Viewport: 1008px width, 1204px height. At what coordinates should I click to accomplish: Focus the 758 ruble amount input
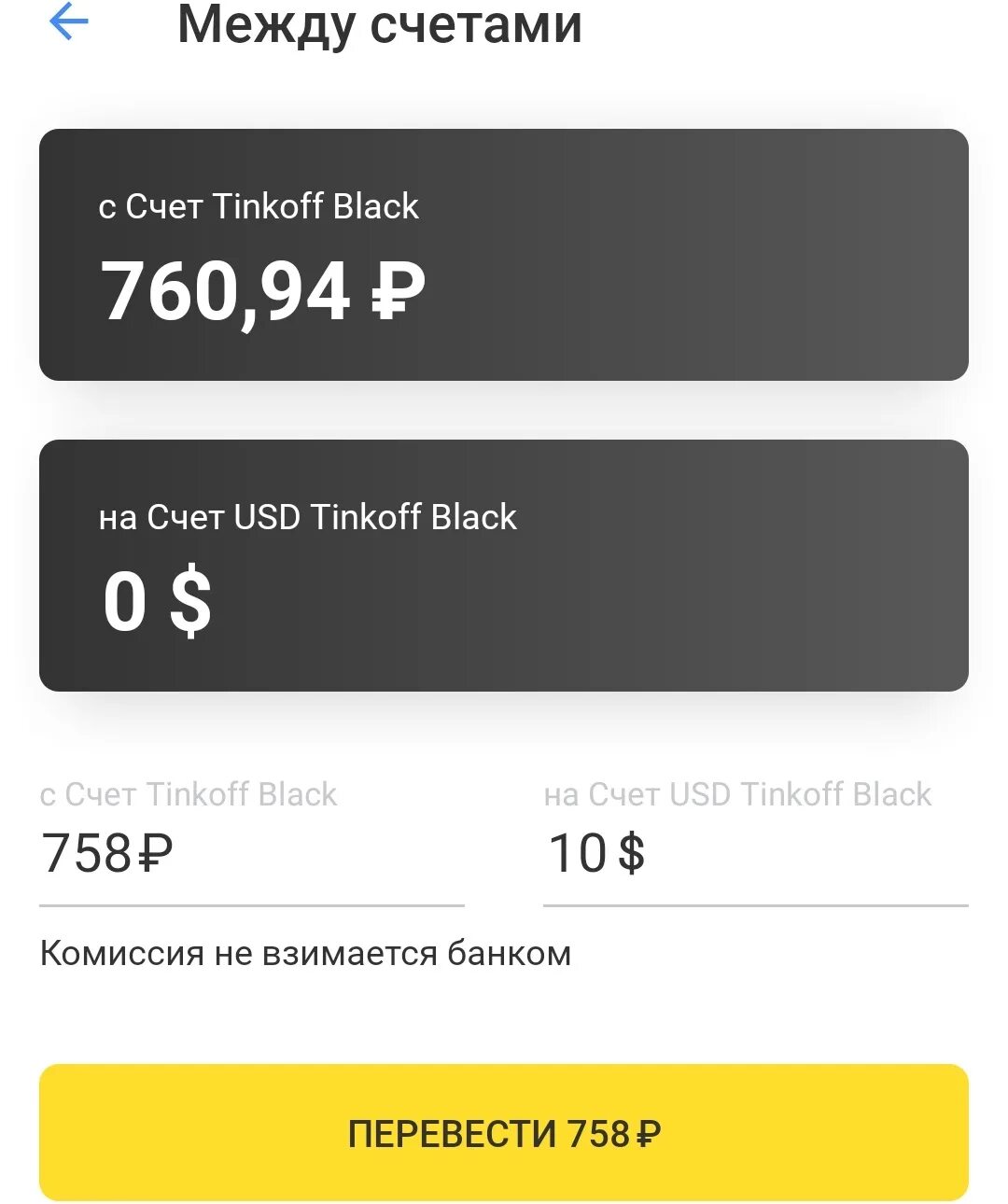point(87,853)
